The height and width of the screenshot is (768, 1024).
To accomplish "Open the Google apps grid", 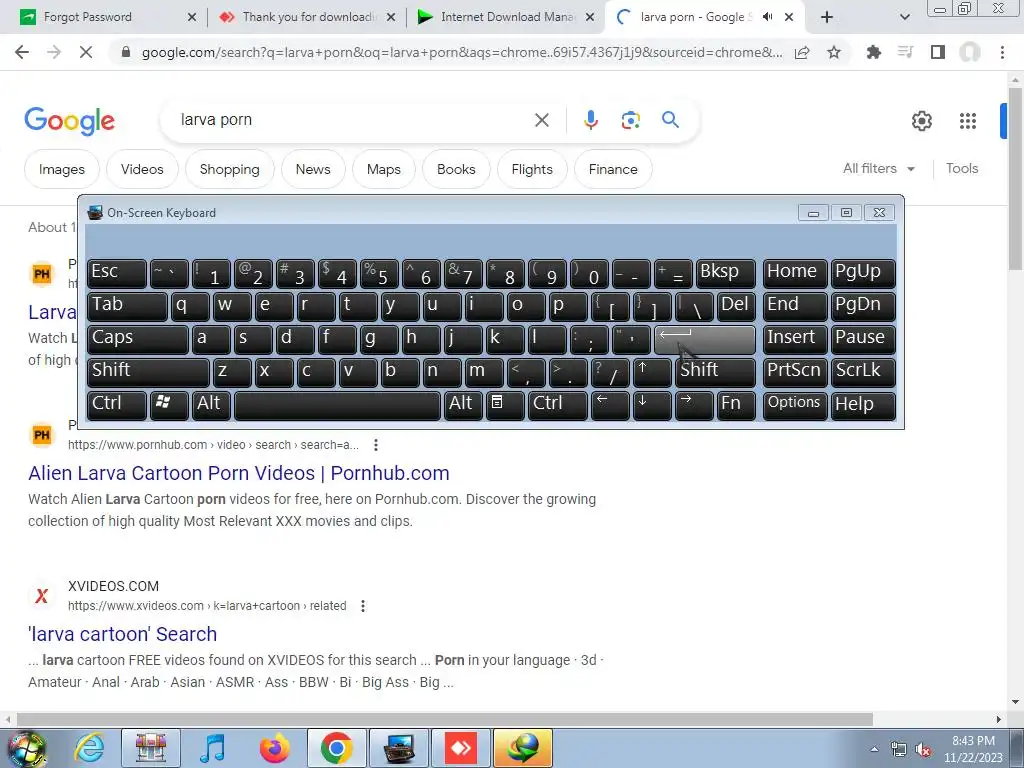I will [x=968, y=121].
